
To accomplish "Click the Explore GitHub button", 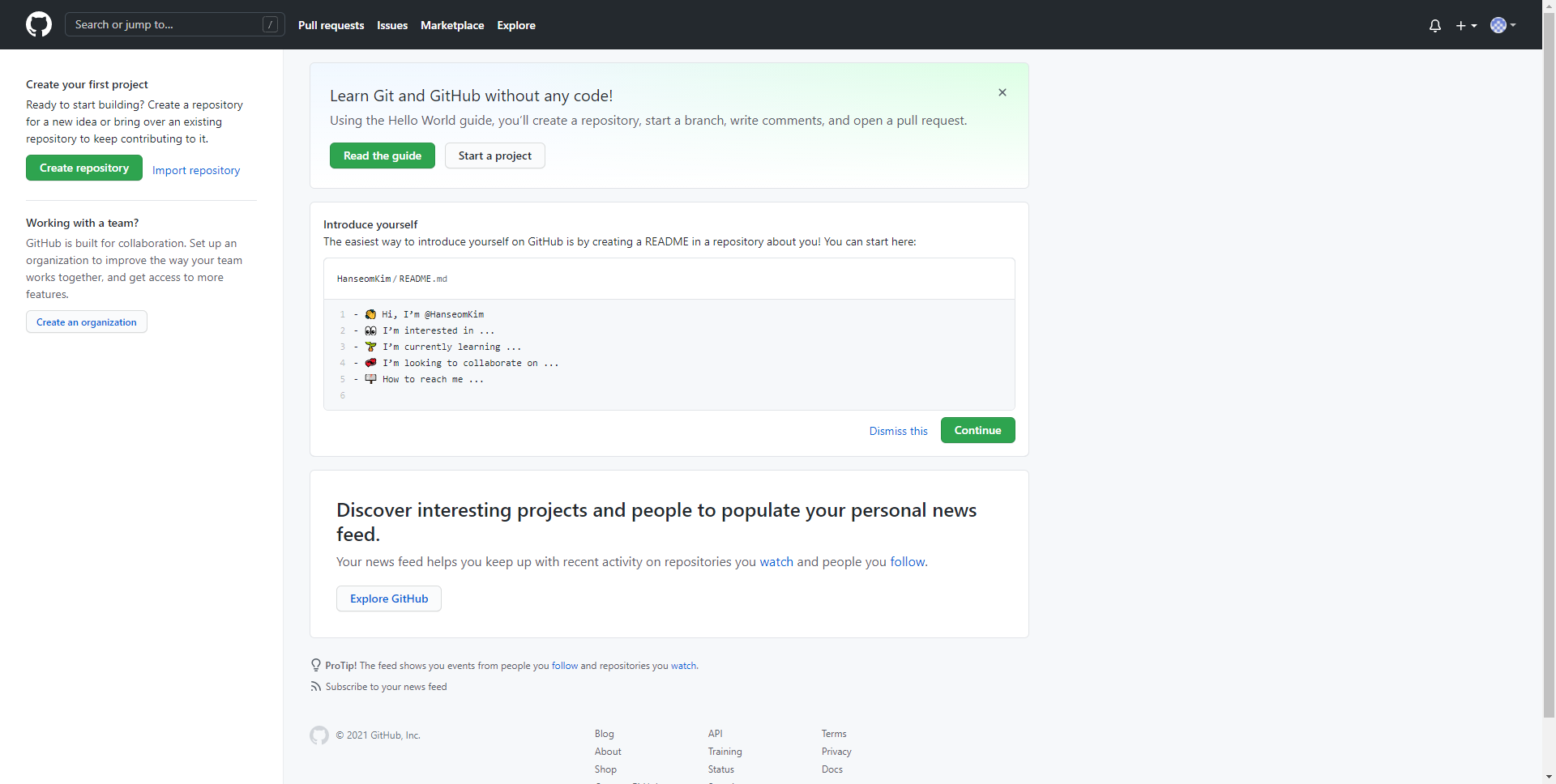I will pyautogui.click(x=389, y=599).
